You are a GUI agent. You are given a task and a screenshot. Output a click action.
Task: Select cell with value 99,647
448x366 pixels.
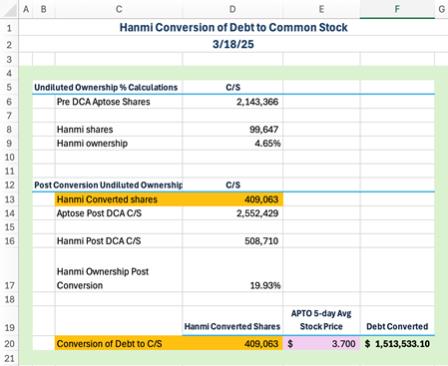233,130
